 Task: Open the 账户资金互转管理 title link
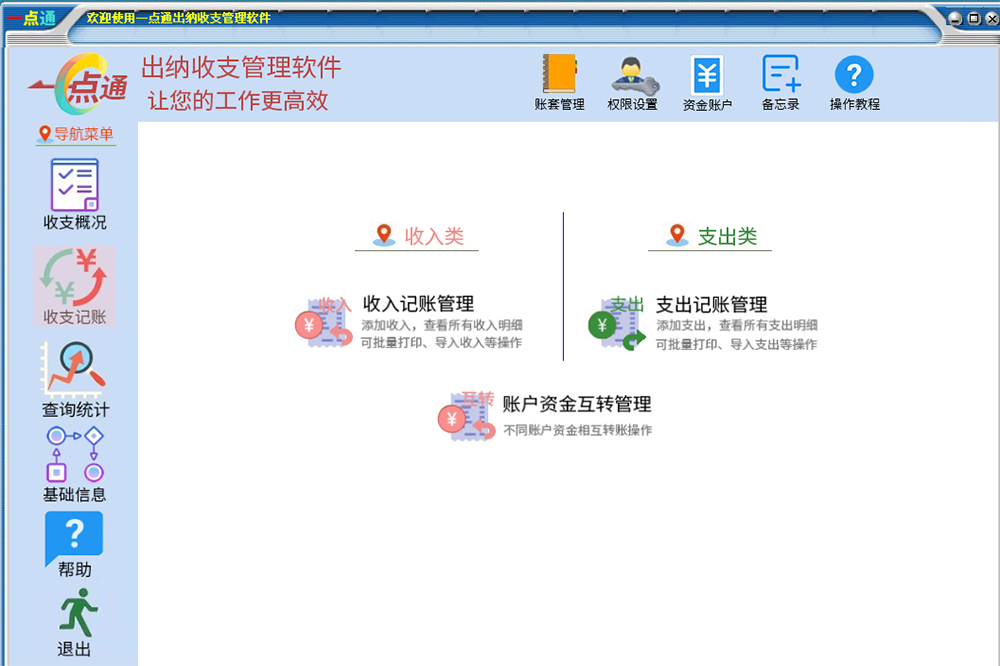(x=577, y=404)
